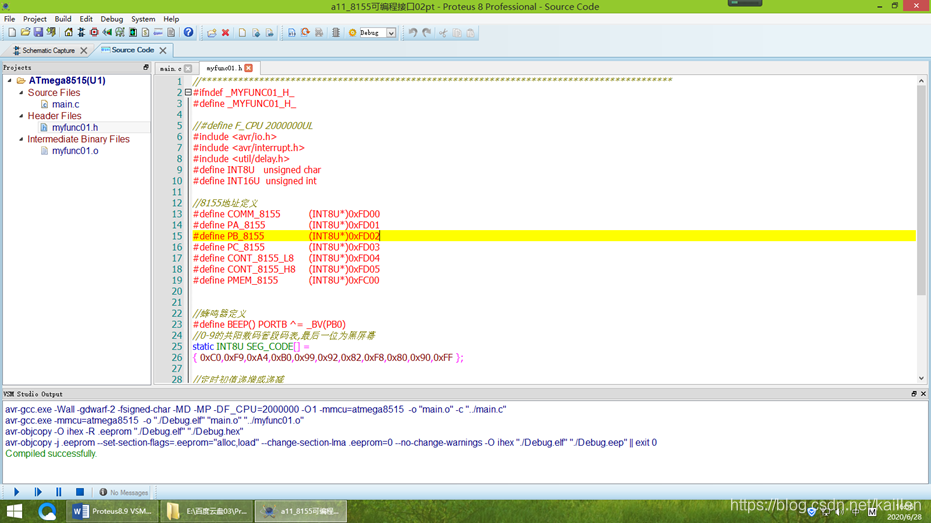931x524 pixels.
Task: Pause the simulation
Action: coord(59,492)
